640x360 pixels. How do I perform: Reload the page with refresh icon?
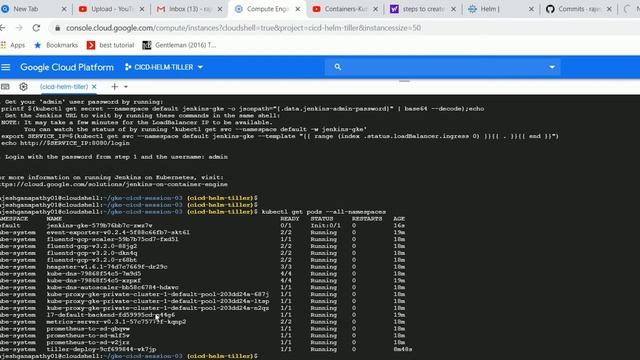(x=36, y=28)
